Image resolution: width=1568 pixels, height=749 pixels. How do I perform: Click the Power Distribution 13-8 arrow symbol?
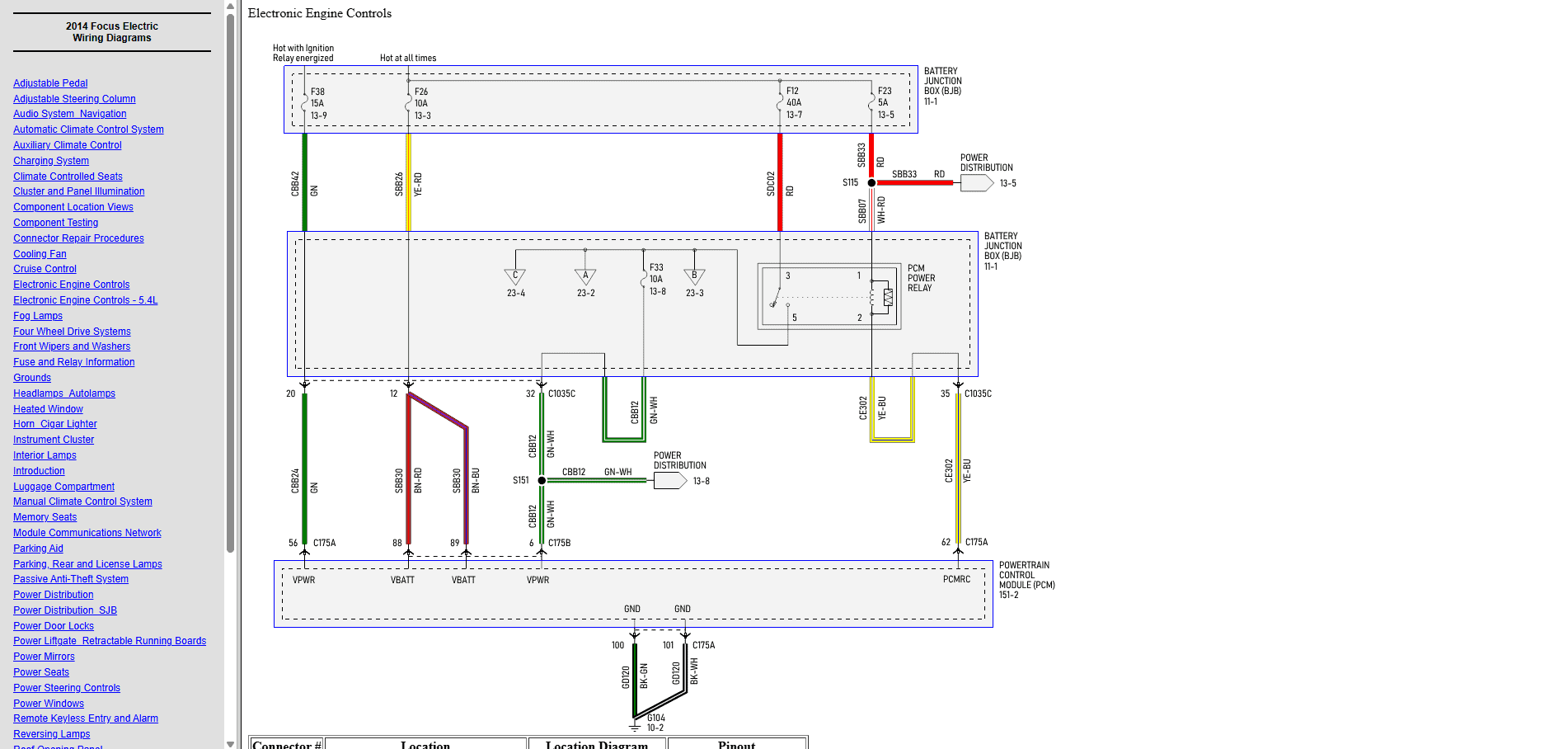[669, 481]
